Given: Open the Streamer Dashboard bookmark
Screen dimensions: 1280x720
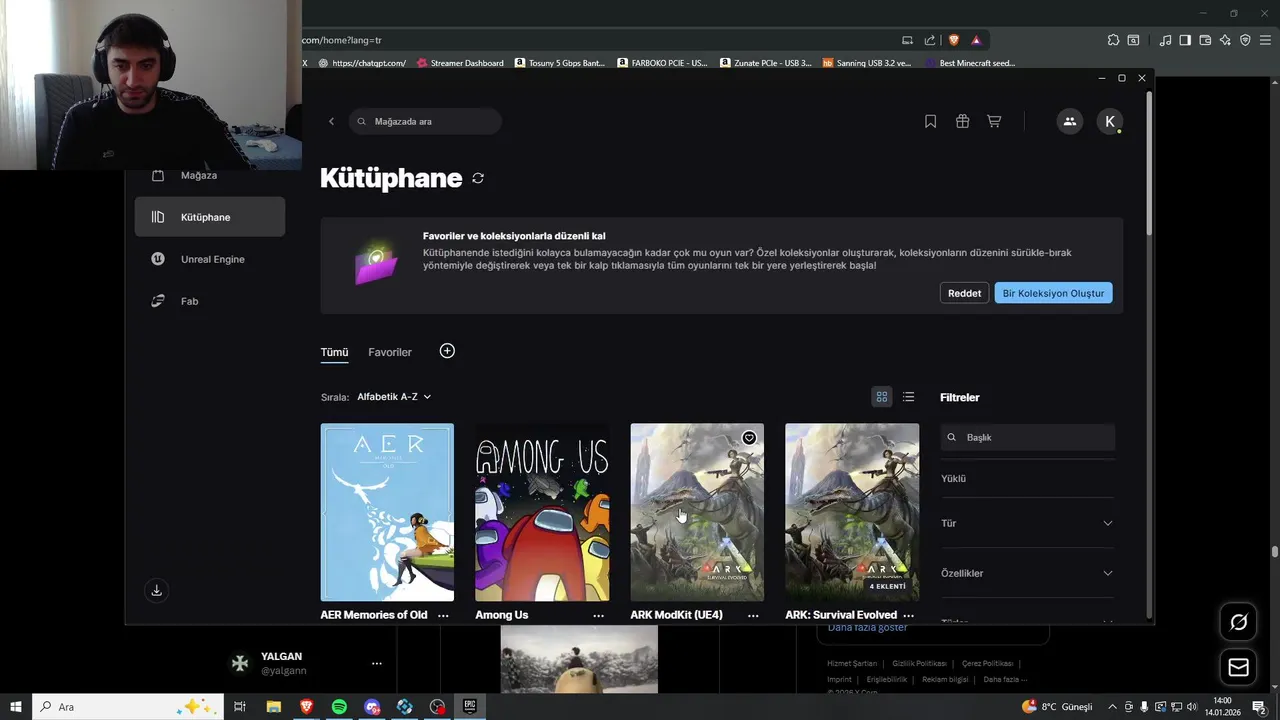Looking at the screenshot, I should 460,63.
